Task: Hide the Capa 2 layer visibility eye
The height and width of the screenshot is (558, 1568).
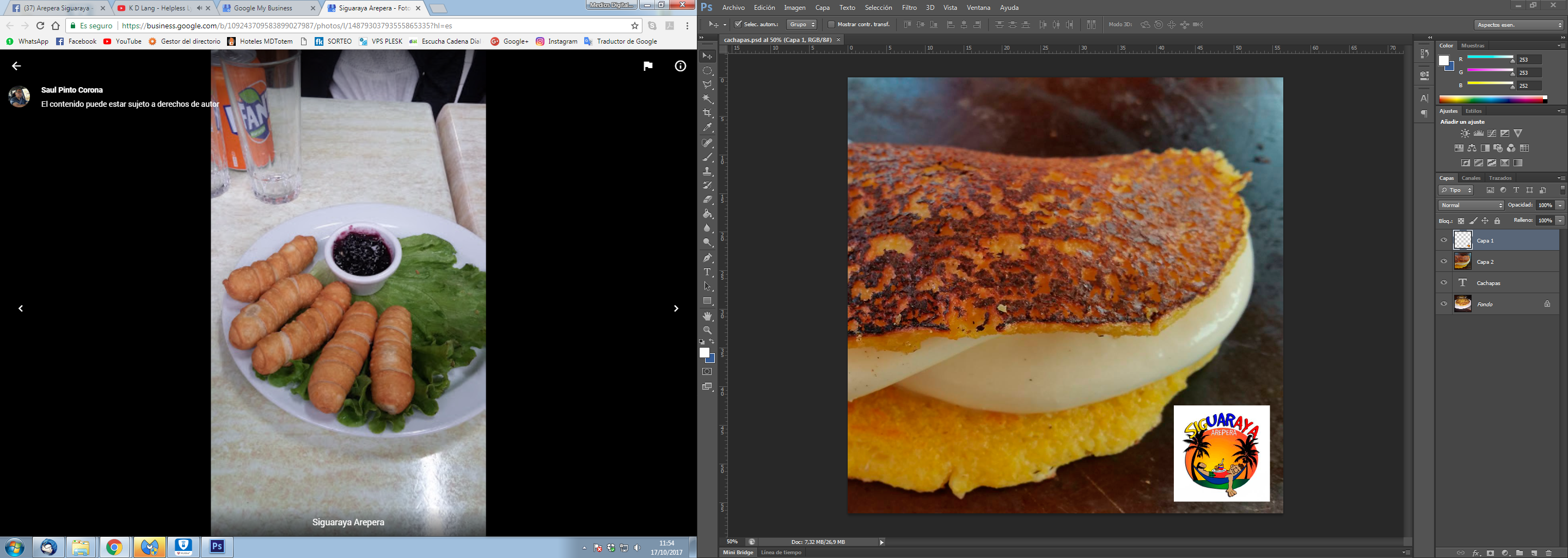Action: pos(1444,262)
